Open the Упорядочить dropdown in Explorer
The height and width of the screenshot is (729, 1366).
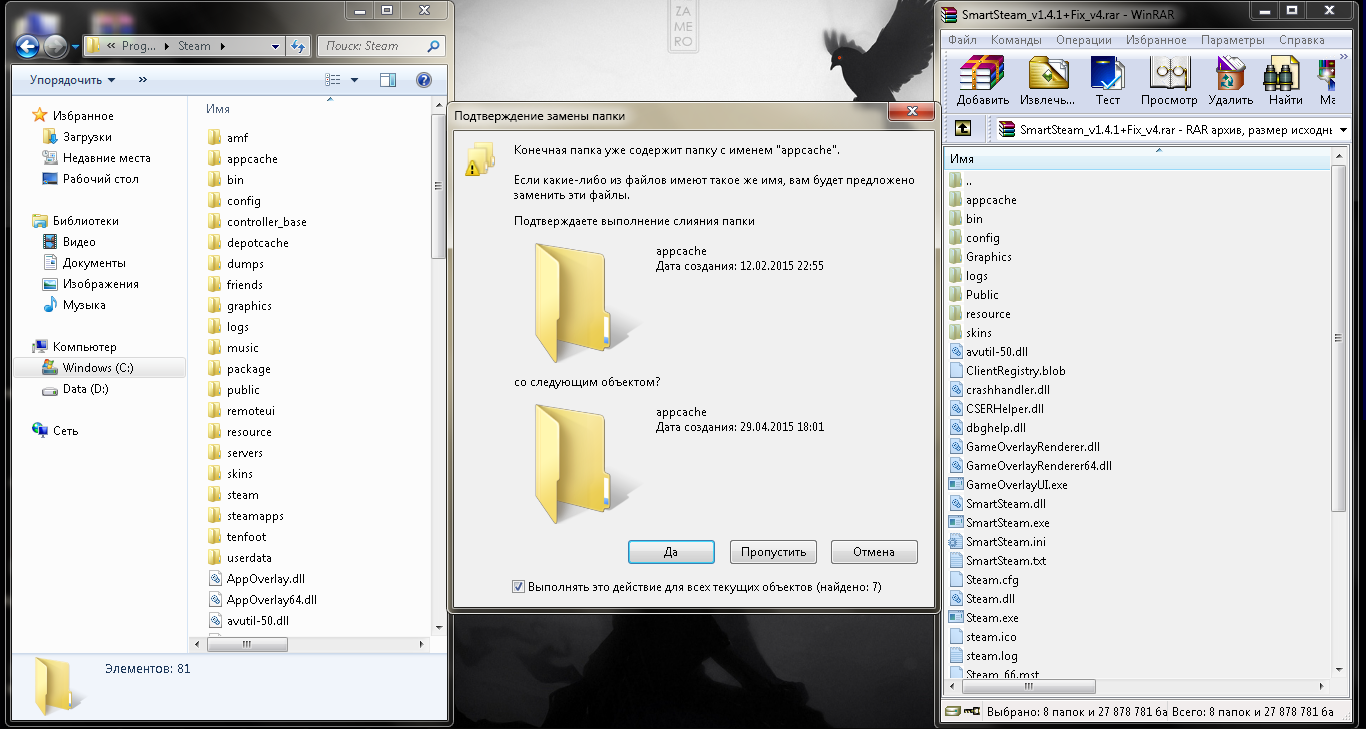[72, 80]
